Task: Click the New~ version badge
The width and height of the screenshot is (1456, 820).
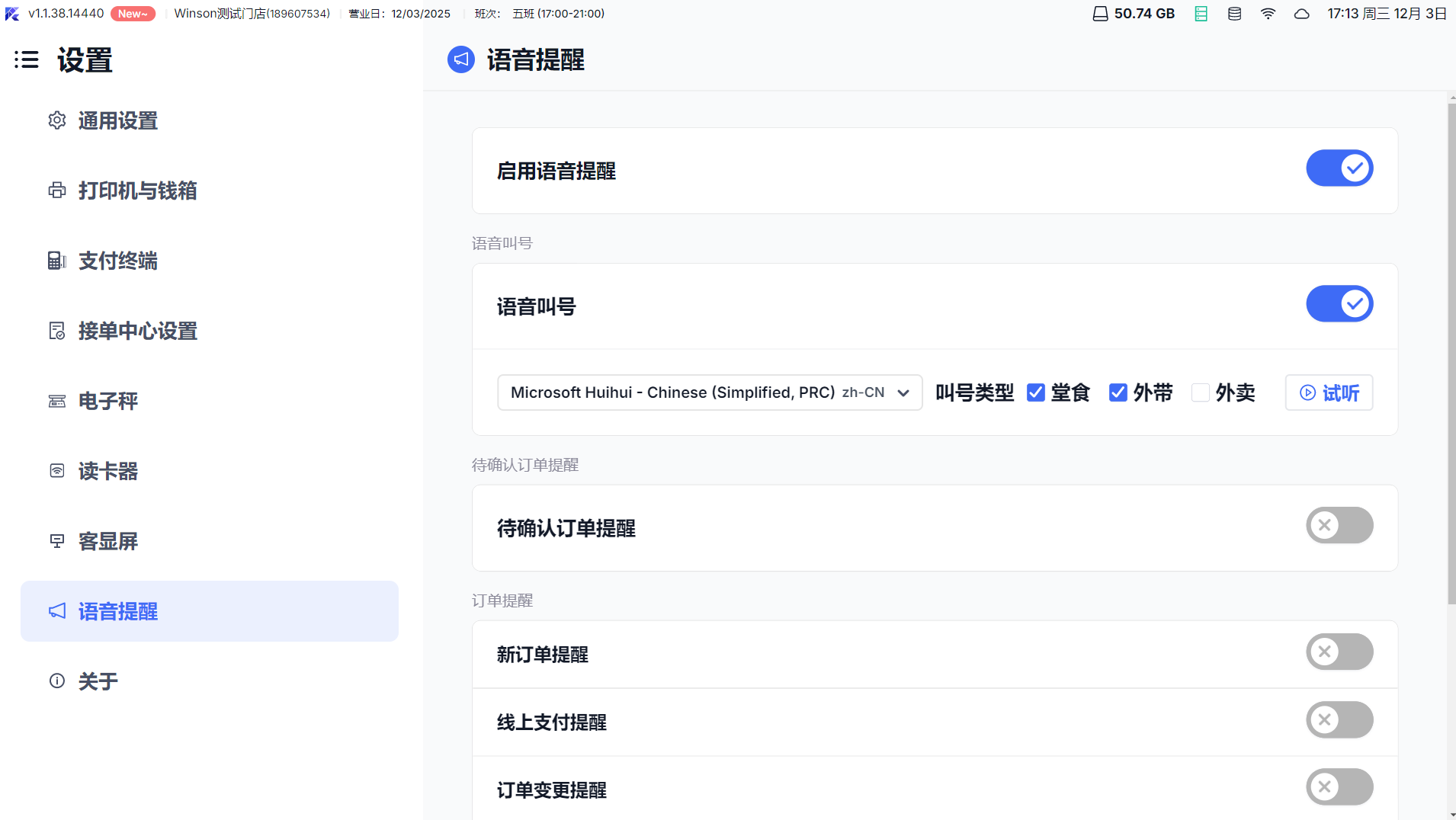Action: tap(133, 14)
